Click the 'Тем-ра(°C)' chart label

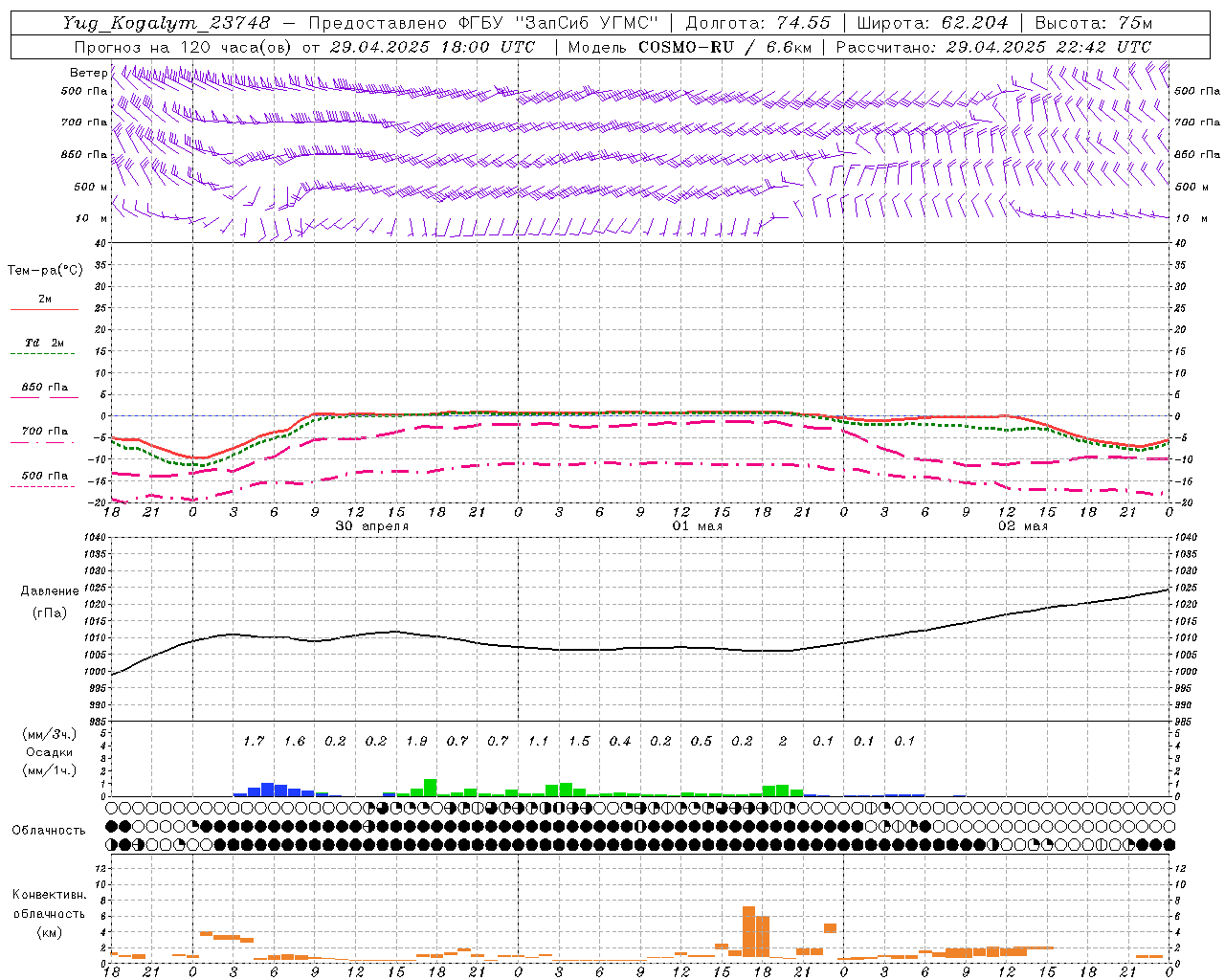pyautogui.click(x=45, y=271)
